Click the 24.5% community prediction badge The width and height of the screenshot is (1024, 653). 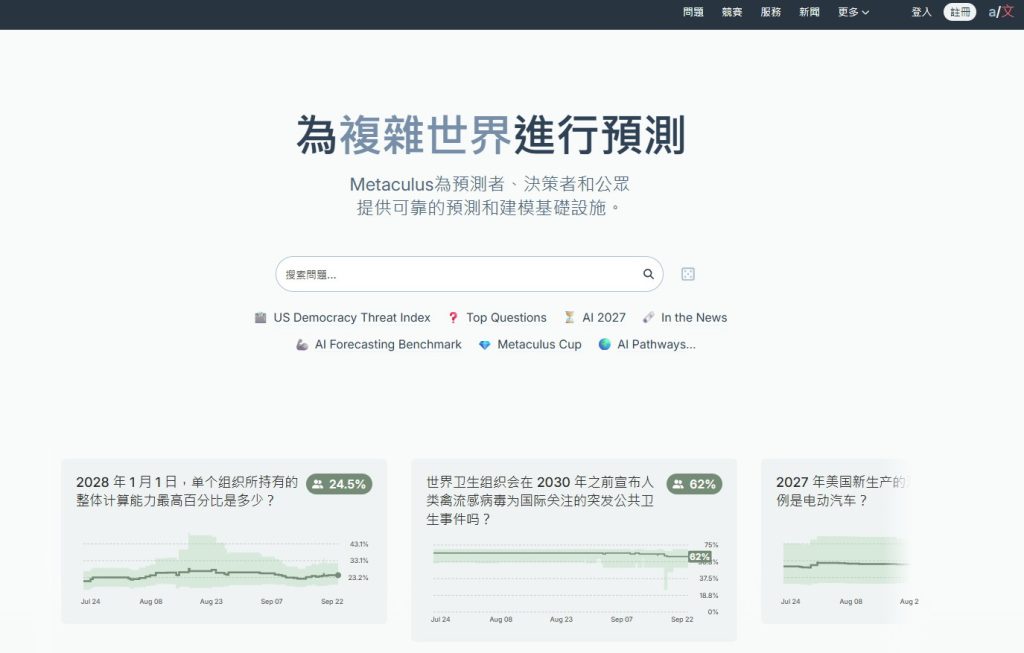click(x=339, y=484)
